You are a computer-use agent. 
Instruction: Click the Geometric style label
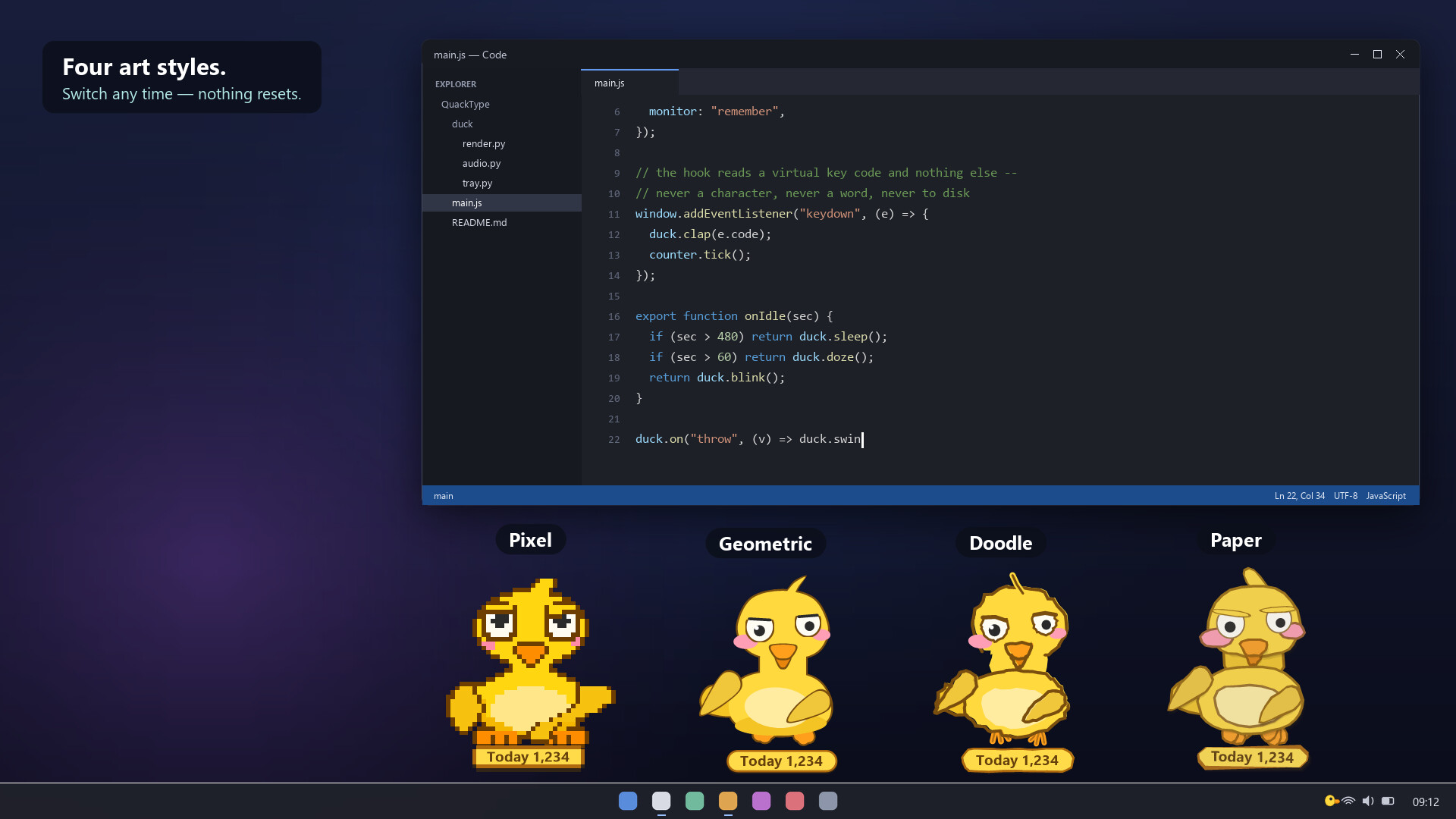765,544
